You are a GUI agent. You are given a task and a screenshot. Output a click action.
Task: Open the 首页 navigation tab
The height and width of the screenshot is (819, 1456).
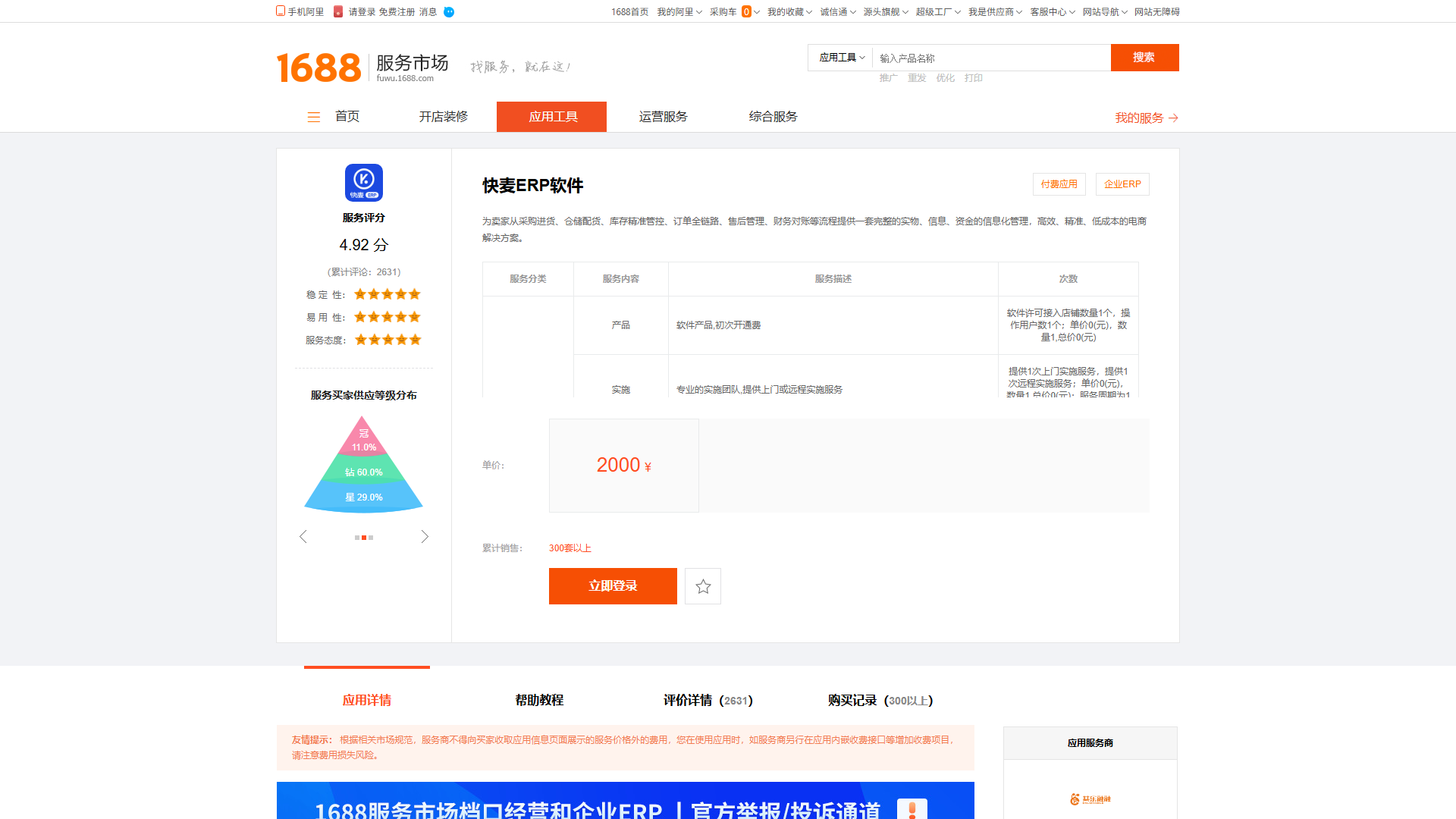(x=347, y=117)
